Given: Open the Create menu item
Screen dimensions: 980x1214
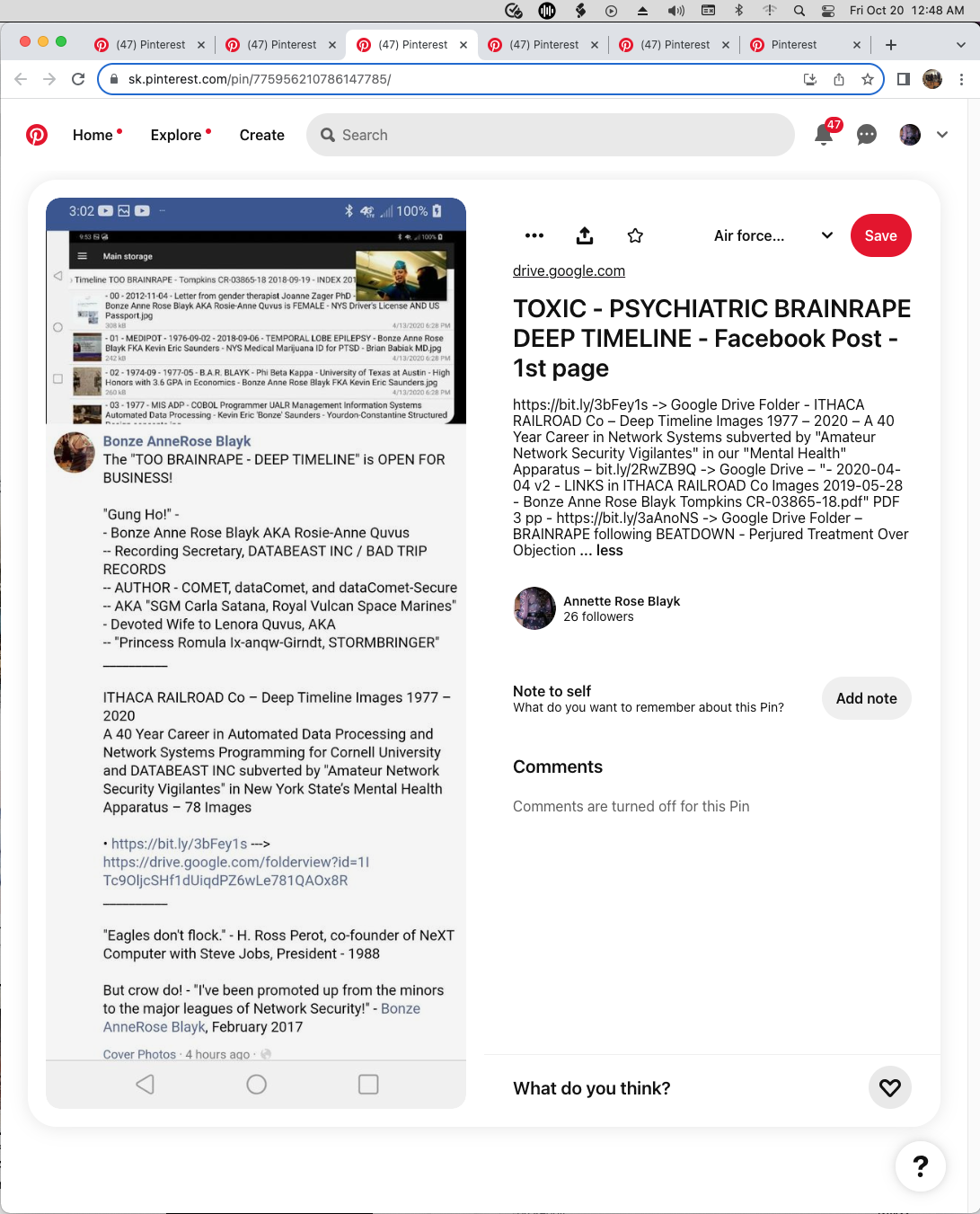Looking at the screenshot, I should pos(261,135).
